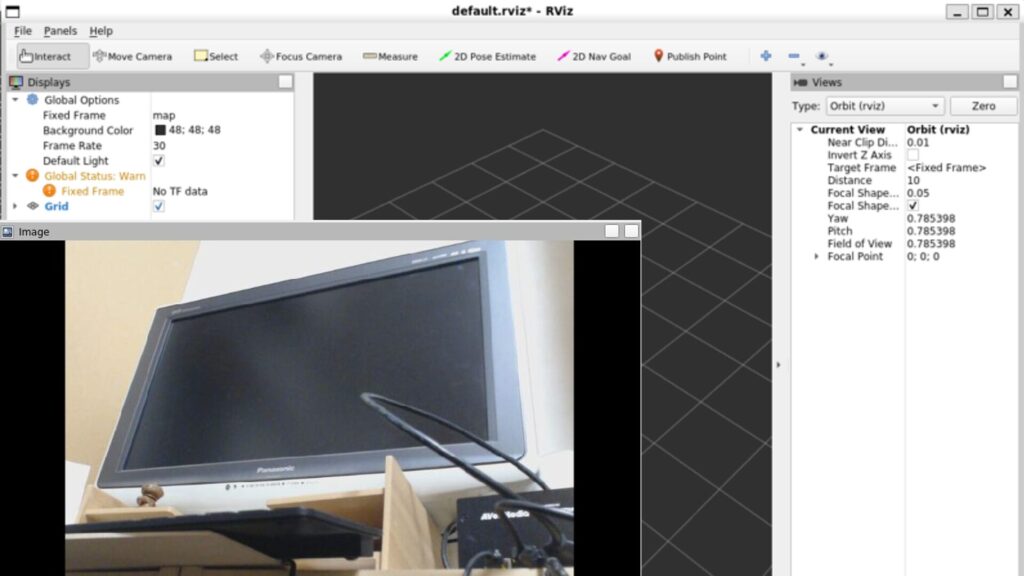Select the 2D Nav Goal tool
Screen dimensions: 1024x576
tap(594, 57)
